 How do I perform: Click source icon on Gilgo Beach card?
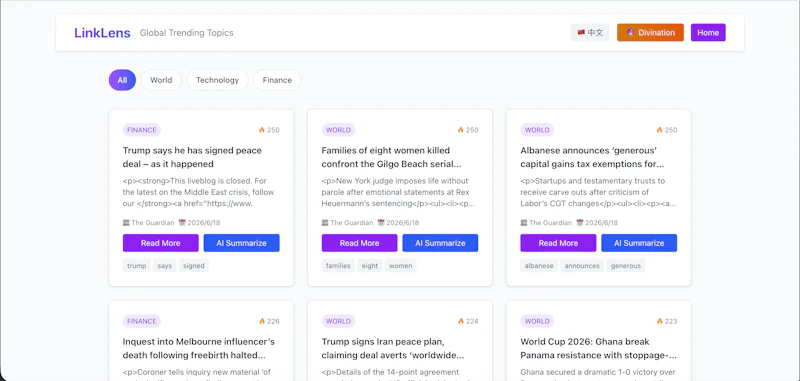pyautogui.click(x=325, y=223)
